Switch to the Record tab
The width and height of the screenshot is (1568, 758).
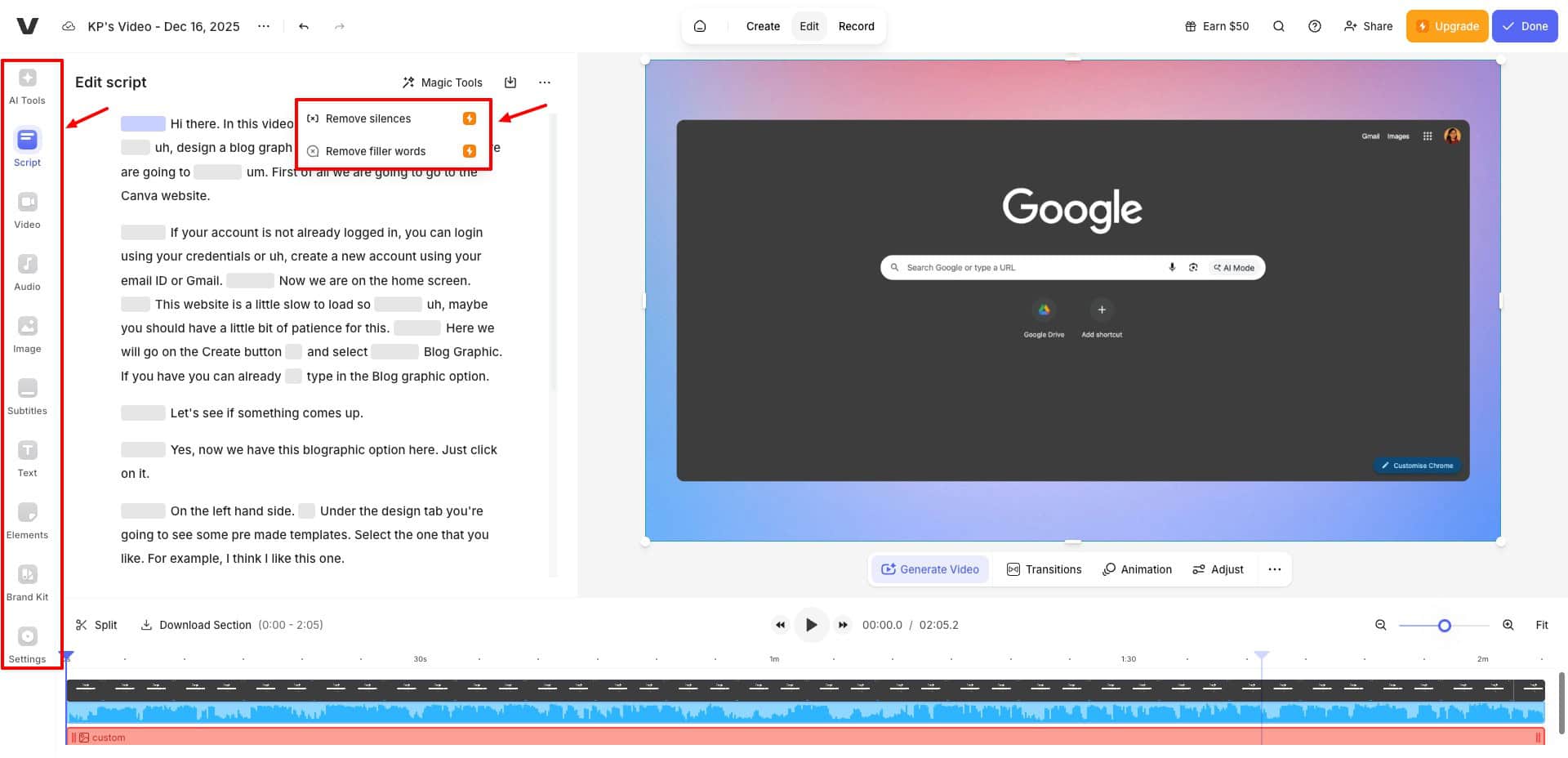(x=856, y=26)
